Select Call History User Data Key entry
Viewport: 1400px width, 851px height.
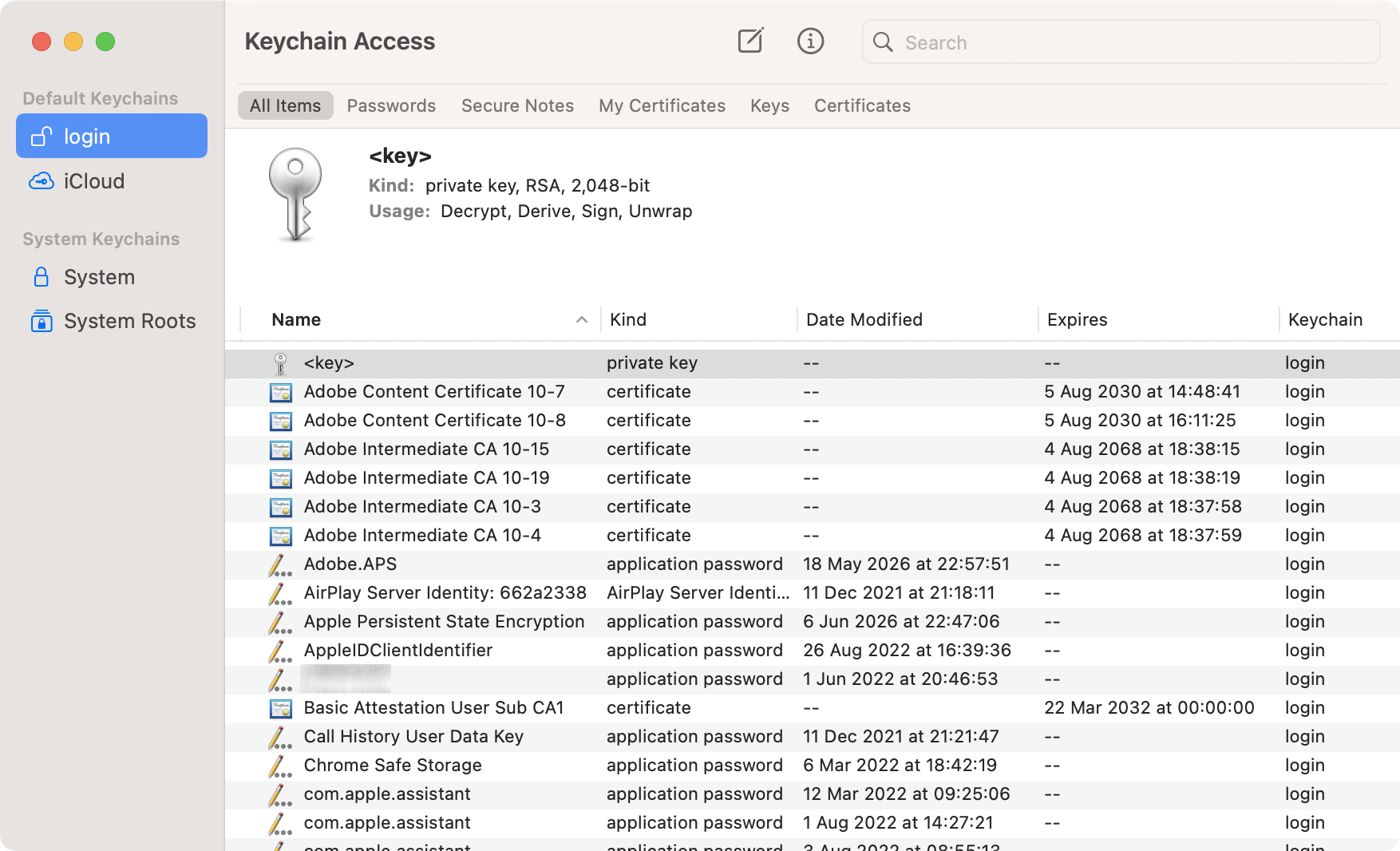pos(813,737)
